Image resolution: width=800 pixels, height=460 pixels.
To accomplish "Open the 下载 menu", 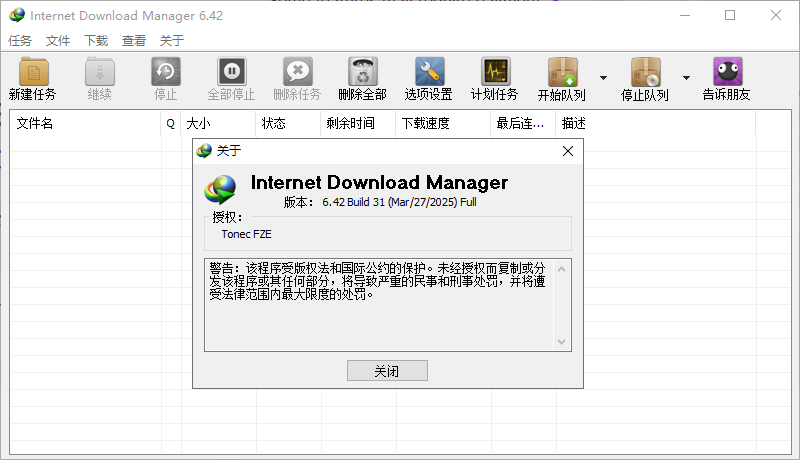I will [96, 40].
